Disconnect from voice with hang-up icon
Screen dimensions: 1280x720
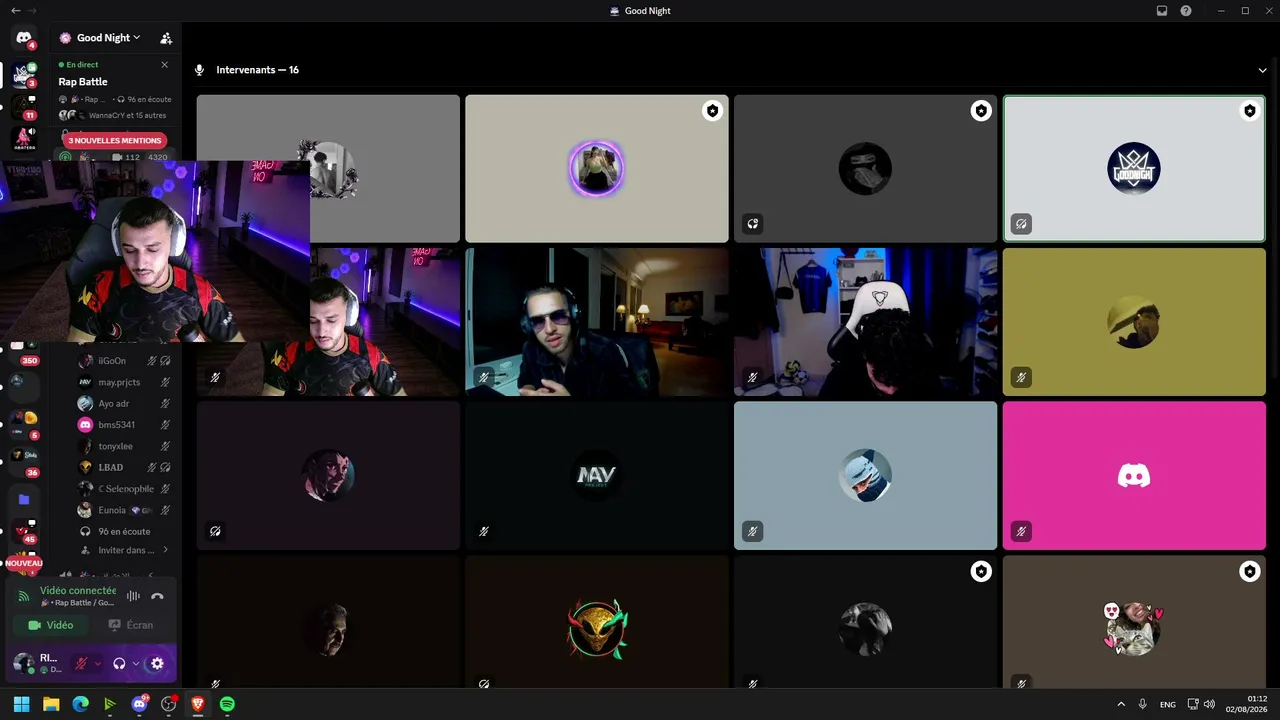(157, 596)
